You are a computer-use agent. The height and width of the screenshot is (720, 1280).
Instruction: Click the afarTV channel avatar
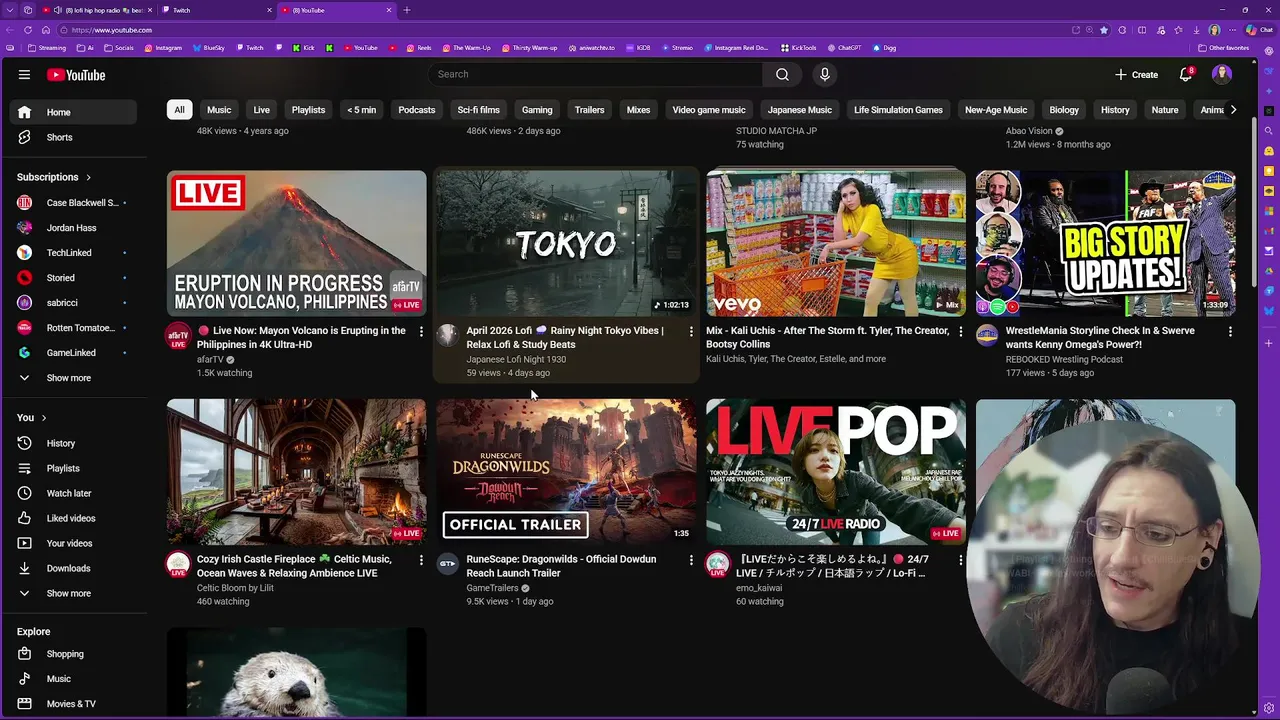tap(178, 336)
